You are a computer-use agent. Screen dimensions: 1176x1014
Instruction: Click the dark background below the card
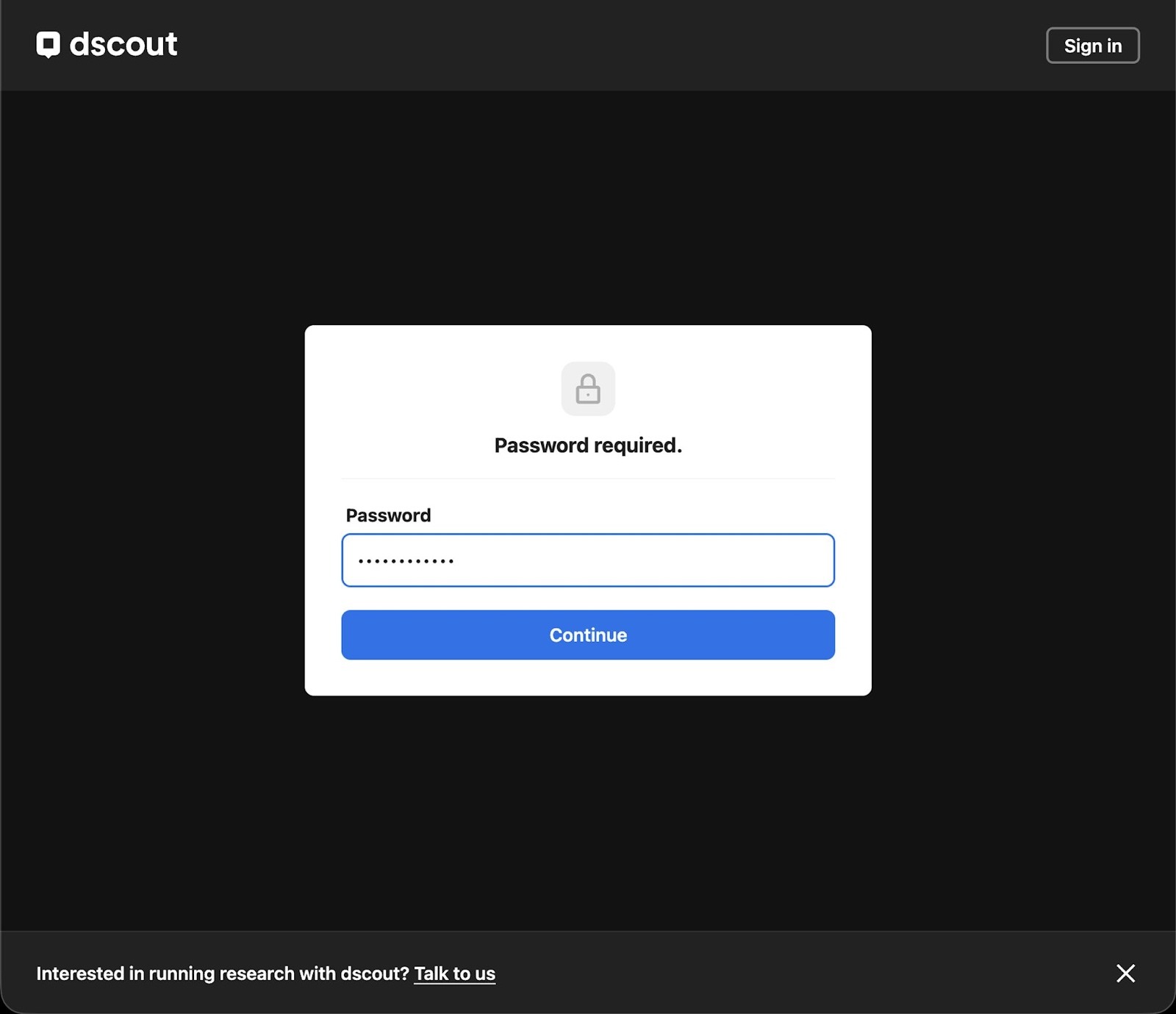pos(588,809)
